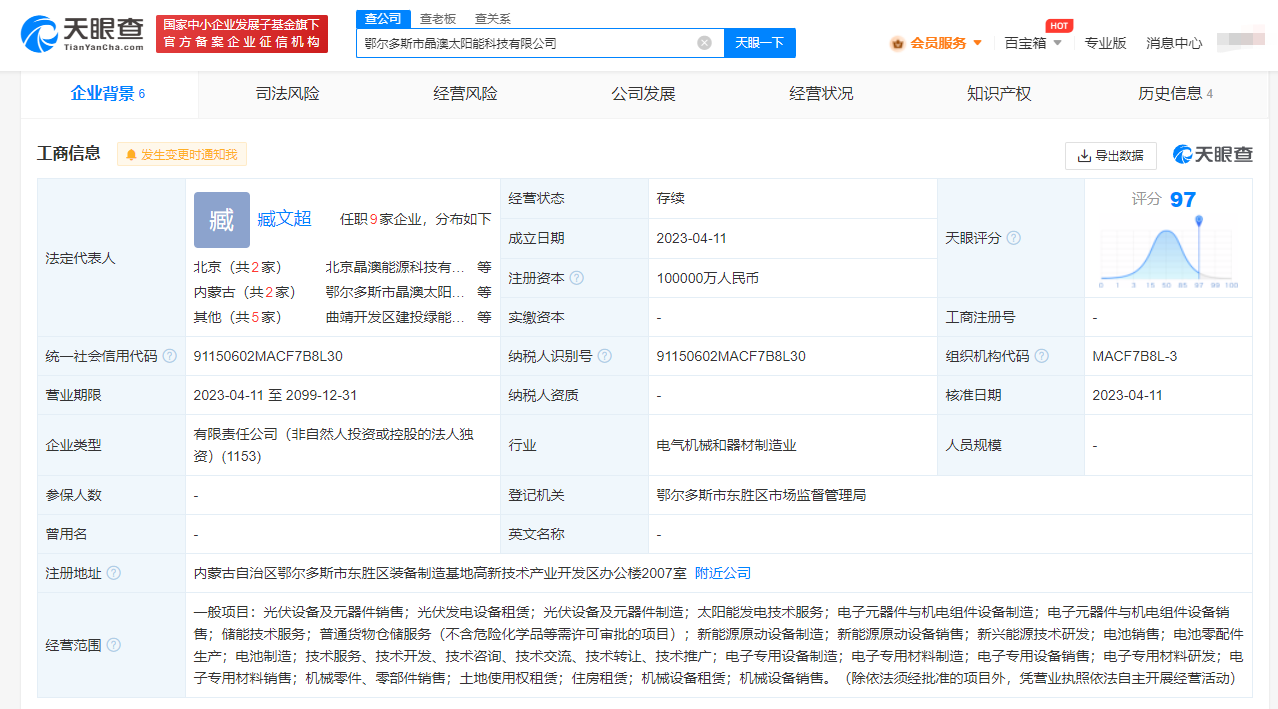Image resolution: width=1278 pixels, height=709 pixels.
Task: Click the 成立日期 value 2023-04-11
Action: click(692, 238)
